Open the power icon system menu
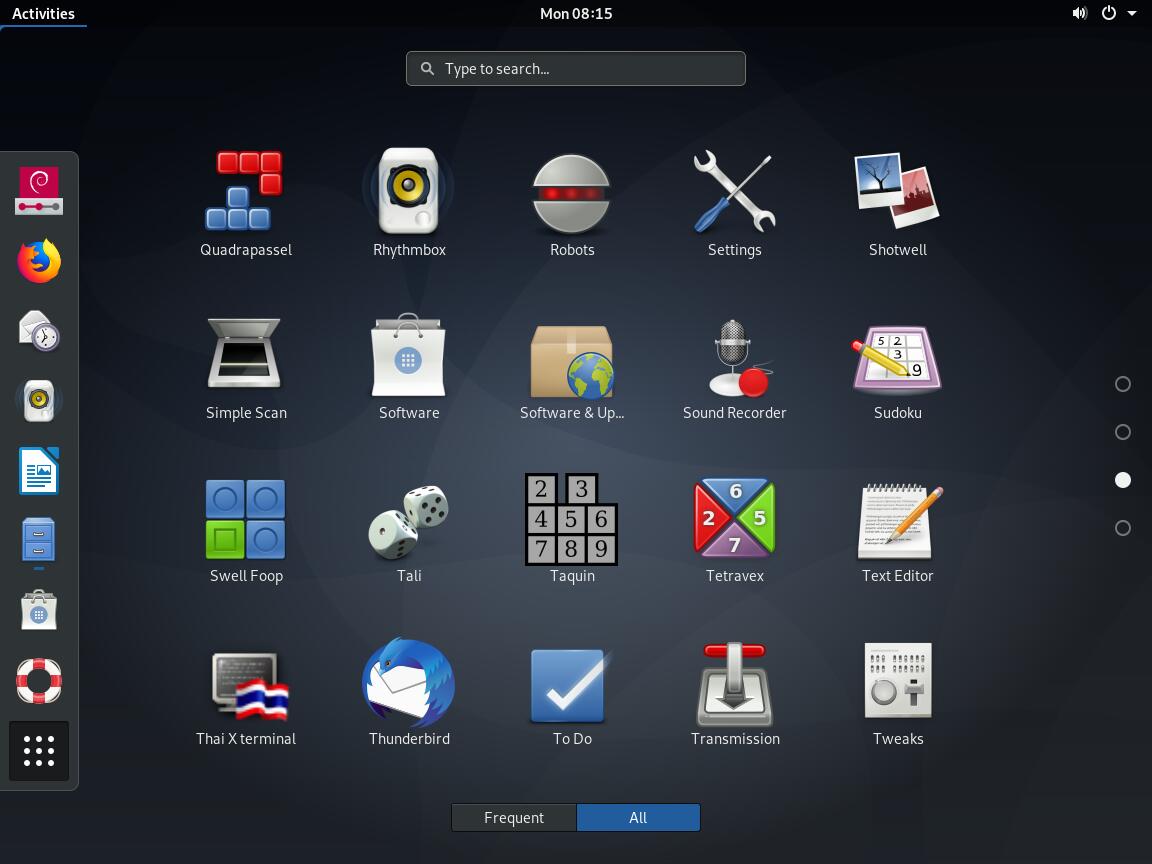 coord(1109,13)
